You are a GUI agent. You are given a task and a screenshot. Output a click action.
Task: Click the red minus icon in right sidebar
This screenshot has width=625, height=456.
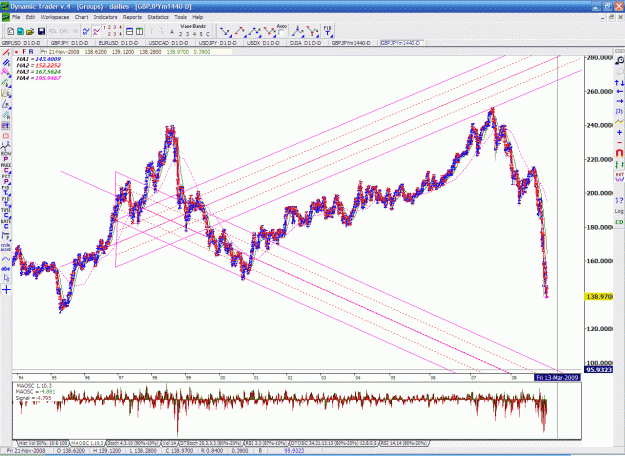coord(619,142)
